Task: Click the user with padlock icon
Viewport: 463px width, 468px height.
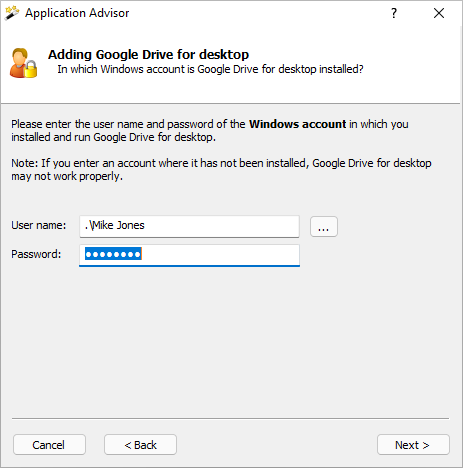Action: click(23, 63)
